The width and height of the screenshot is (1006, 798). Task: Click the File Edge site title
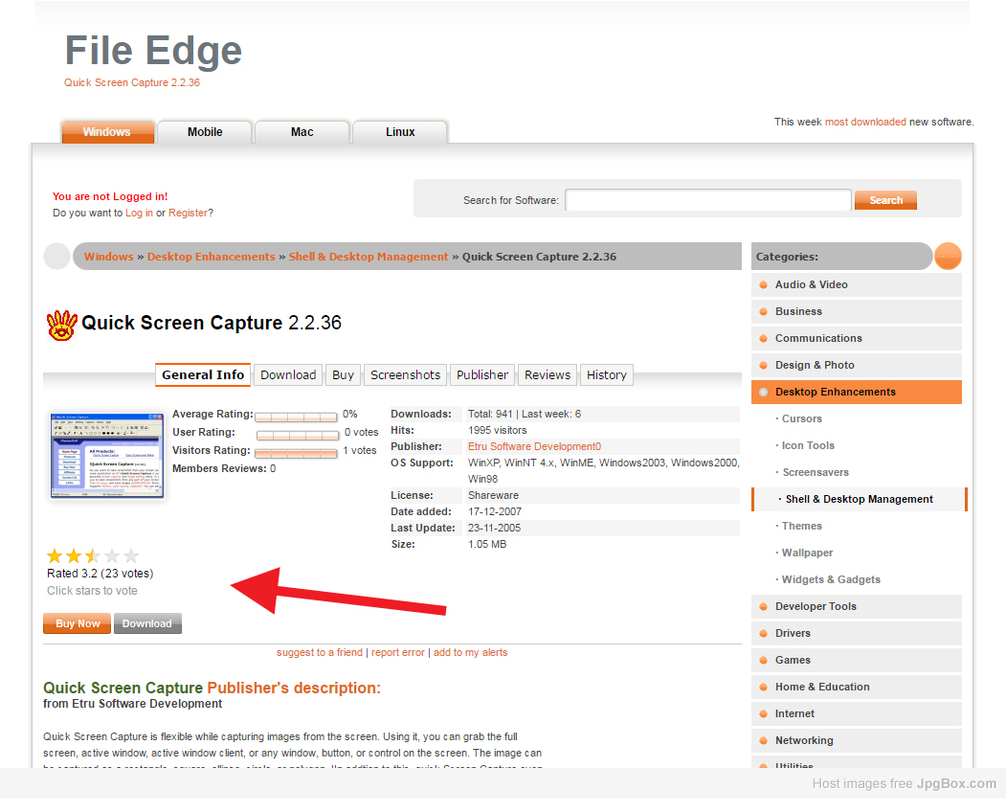pos(153,51)
